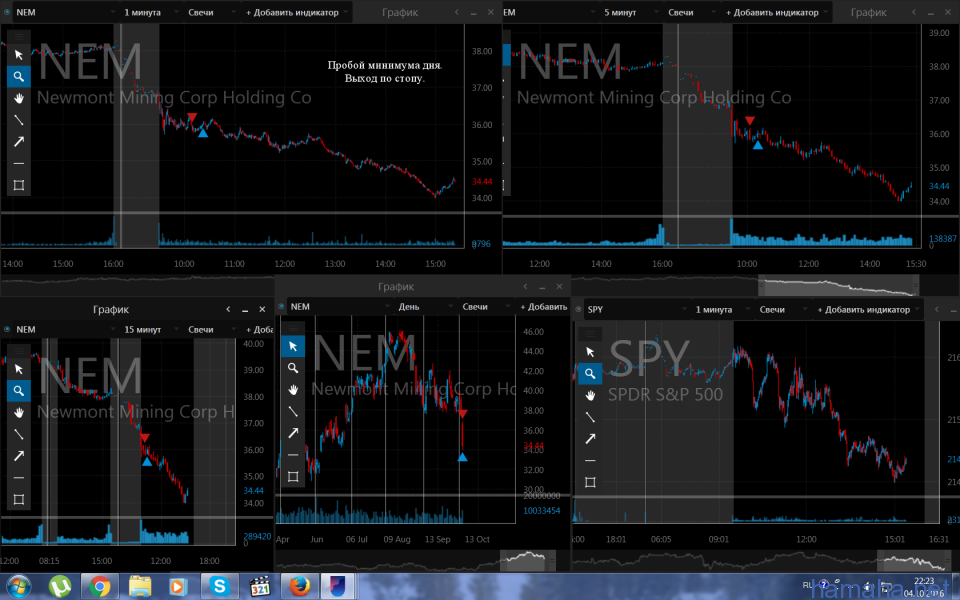Activate the zoom tool in NEM daily chart

point(293,368)
